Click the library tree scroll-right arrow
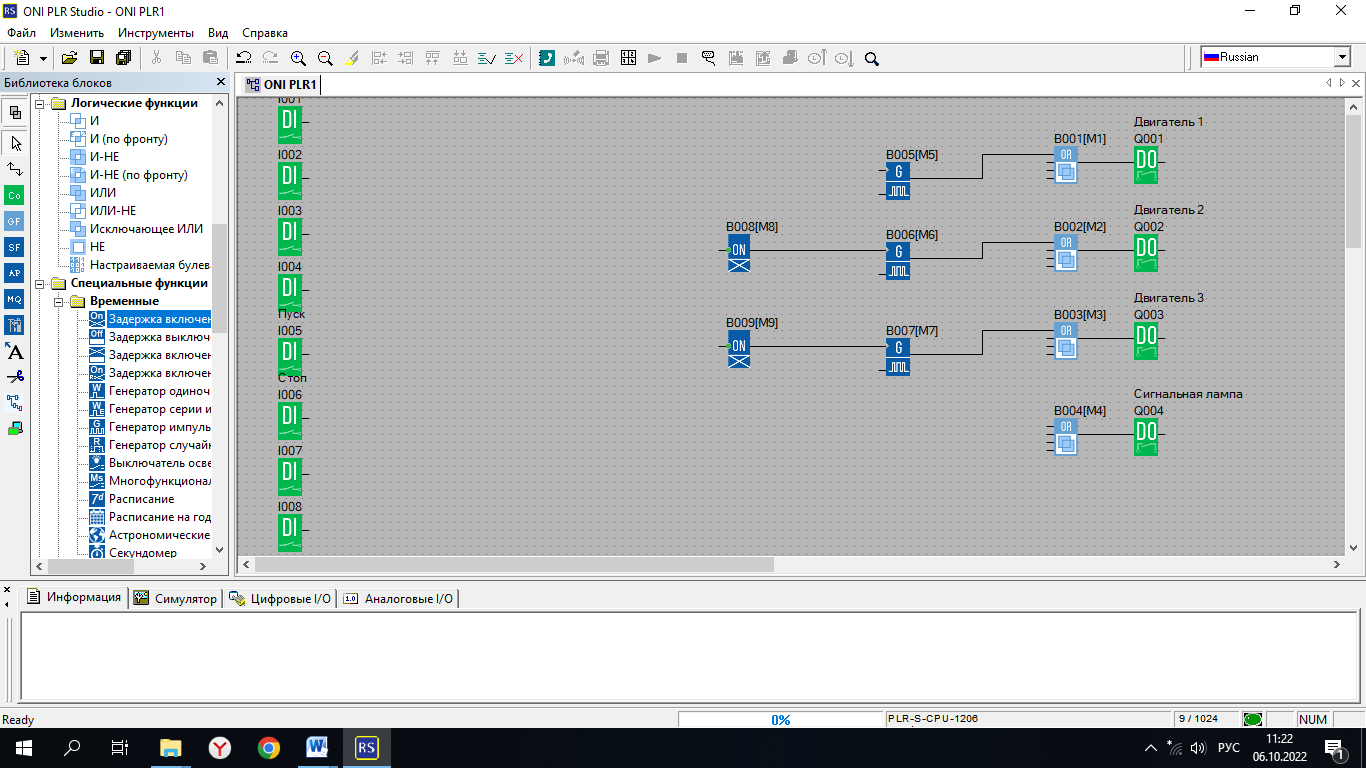1366x768 pixels. (202, 566)
